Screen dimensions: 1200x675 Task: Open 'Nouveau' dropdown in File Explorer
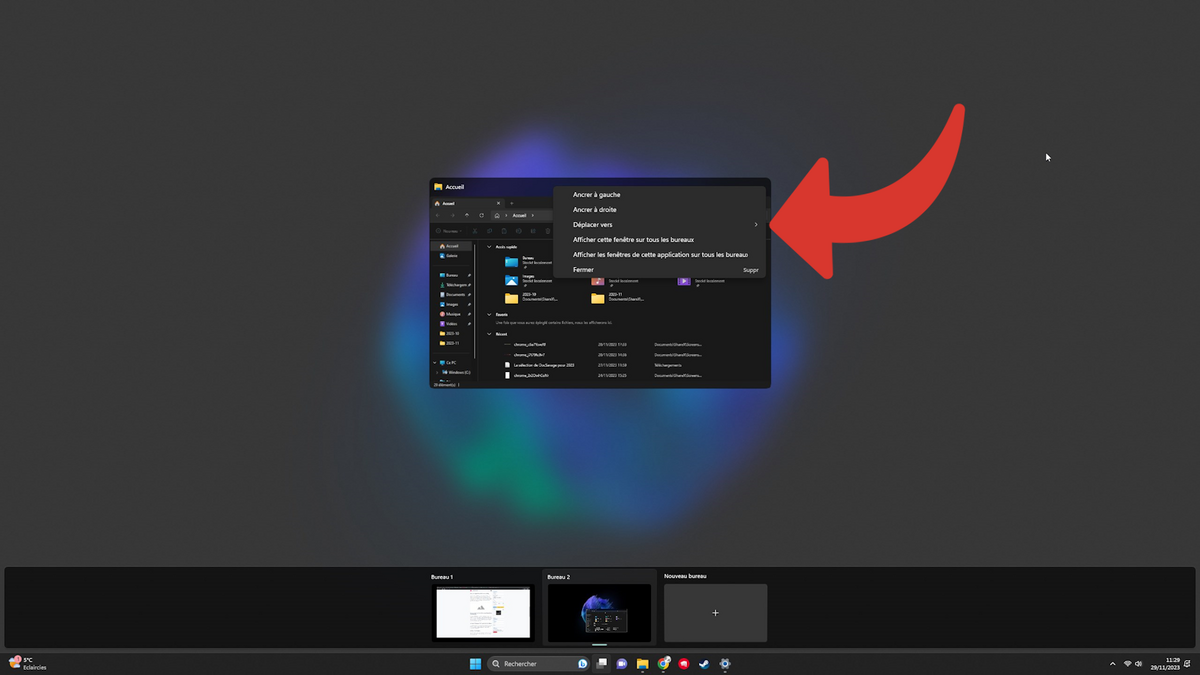(449, 231)
